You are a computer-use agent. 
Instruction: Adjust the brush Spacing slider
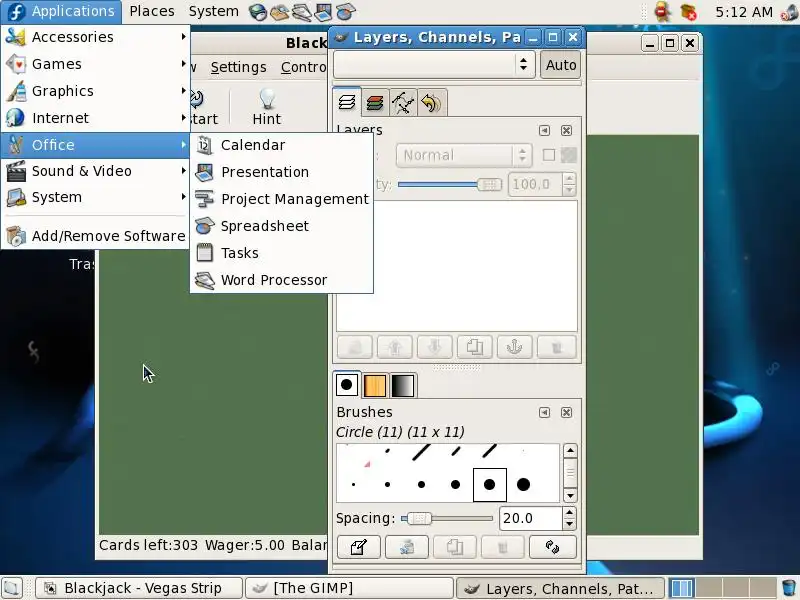click(x=447, y=518)
